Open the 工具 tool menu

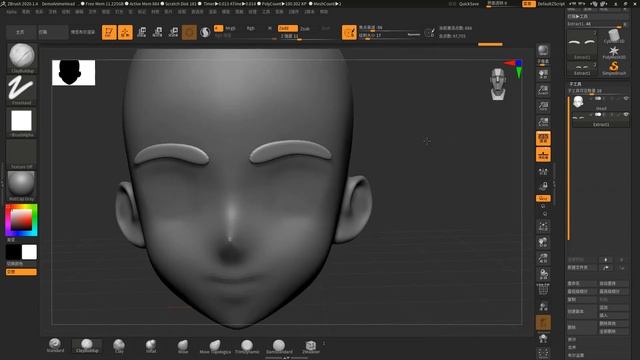coord(266,12)
